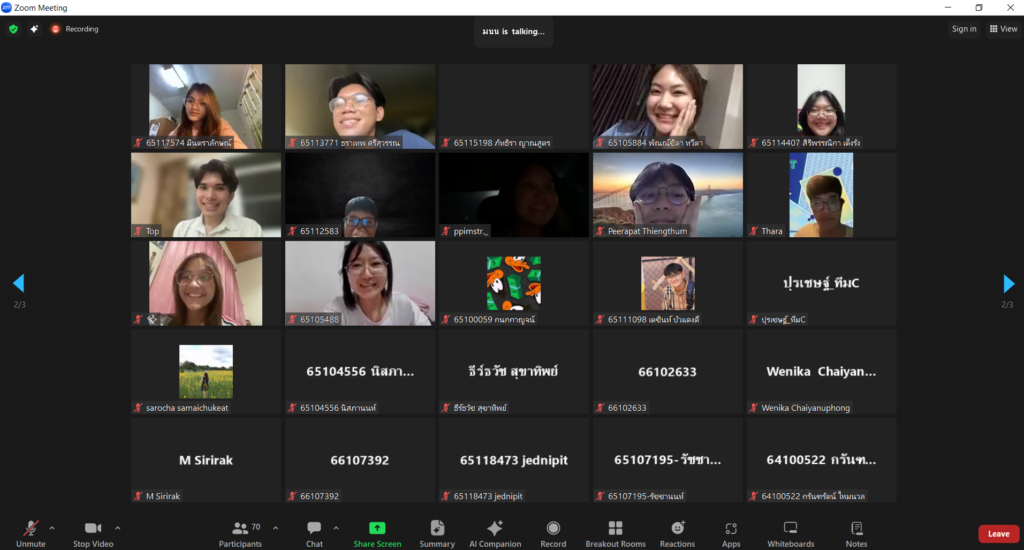Click the green encryption shield icon

pyautogui.click(x=13, y=29)
